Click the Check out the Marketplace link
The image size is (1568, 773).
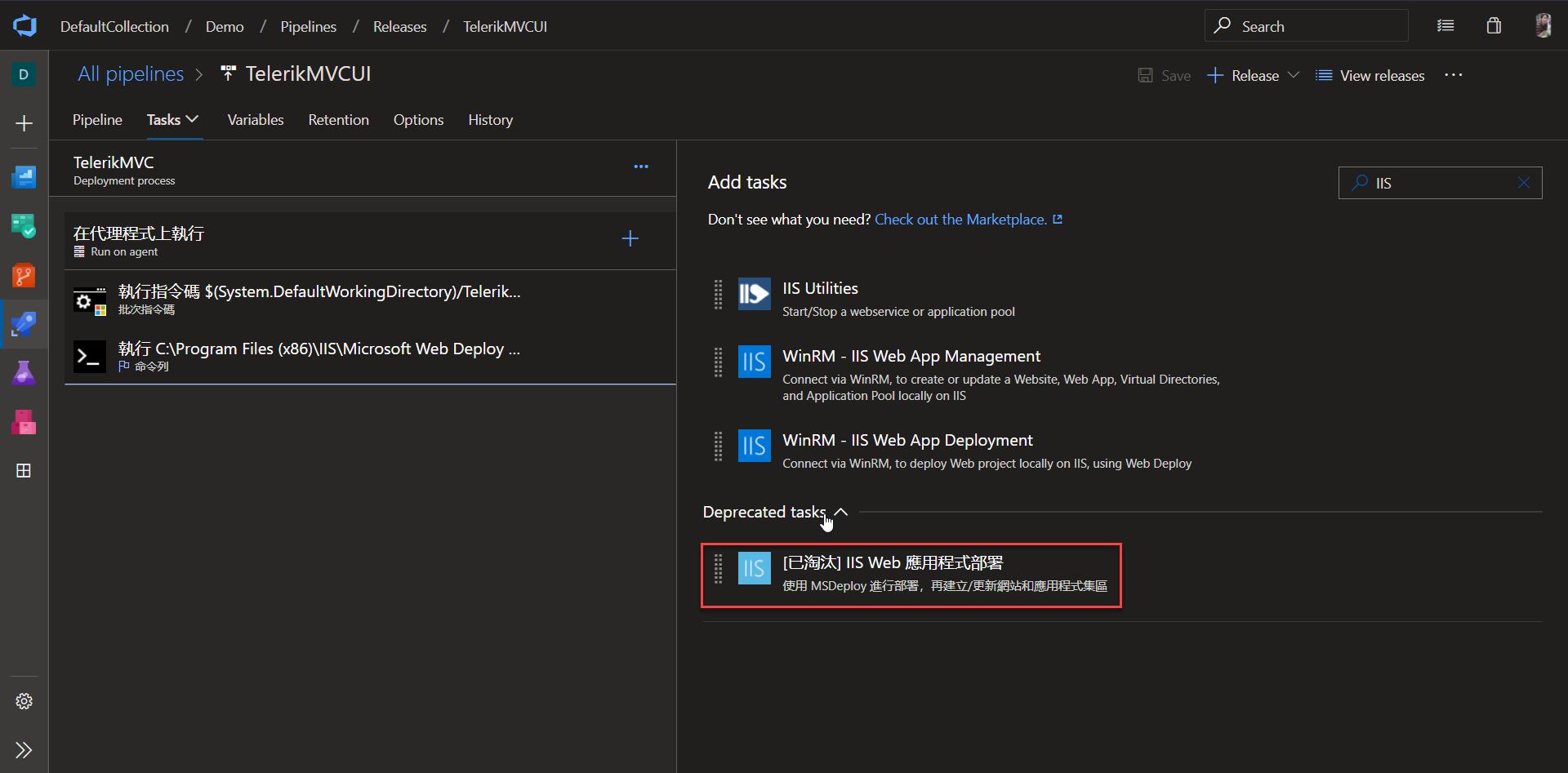pos(960,219)
